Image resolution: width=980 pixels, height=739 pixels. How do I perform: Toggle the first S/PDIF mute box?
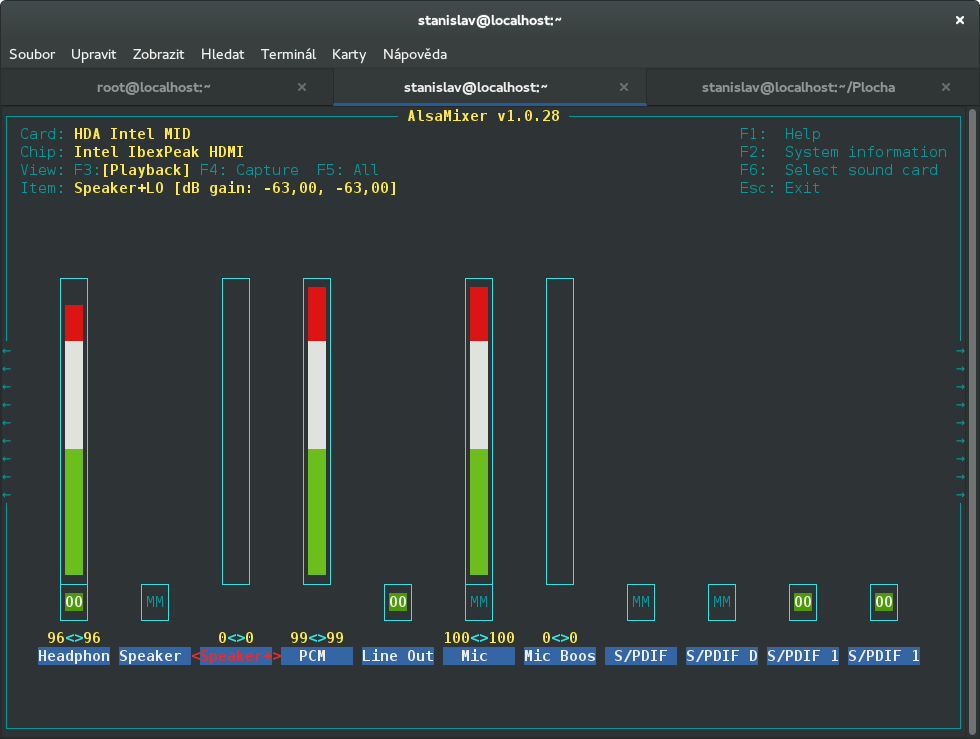pos(641,602)
